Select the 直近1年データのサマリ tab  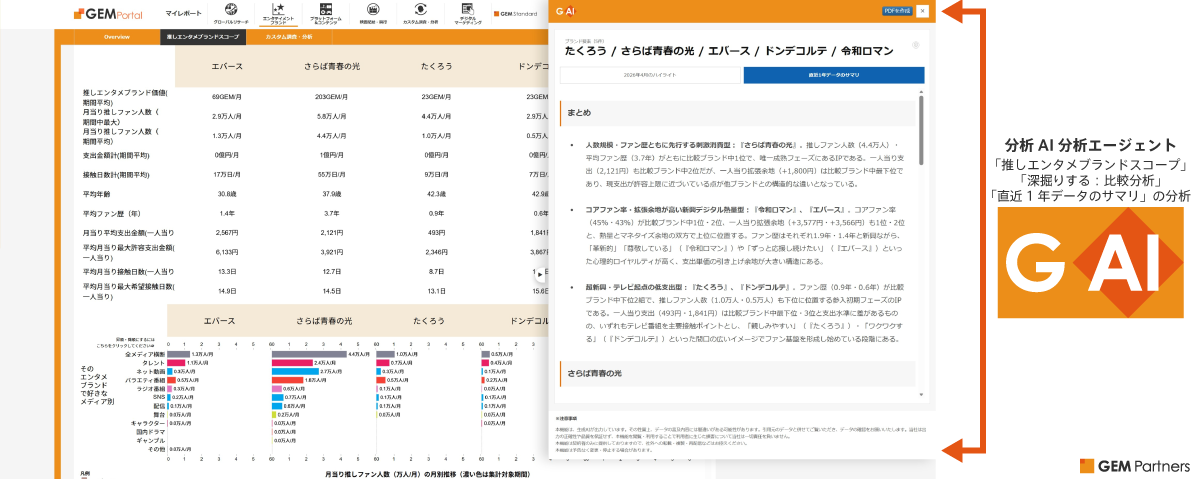coord(834,75)
